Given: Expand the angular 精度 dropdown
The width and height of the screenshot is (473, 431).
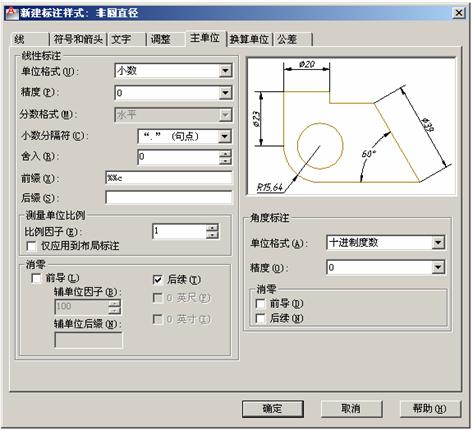Looking at the screenshot, I should 386,267.
